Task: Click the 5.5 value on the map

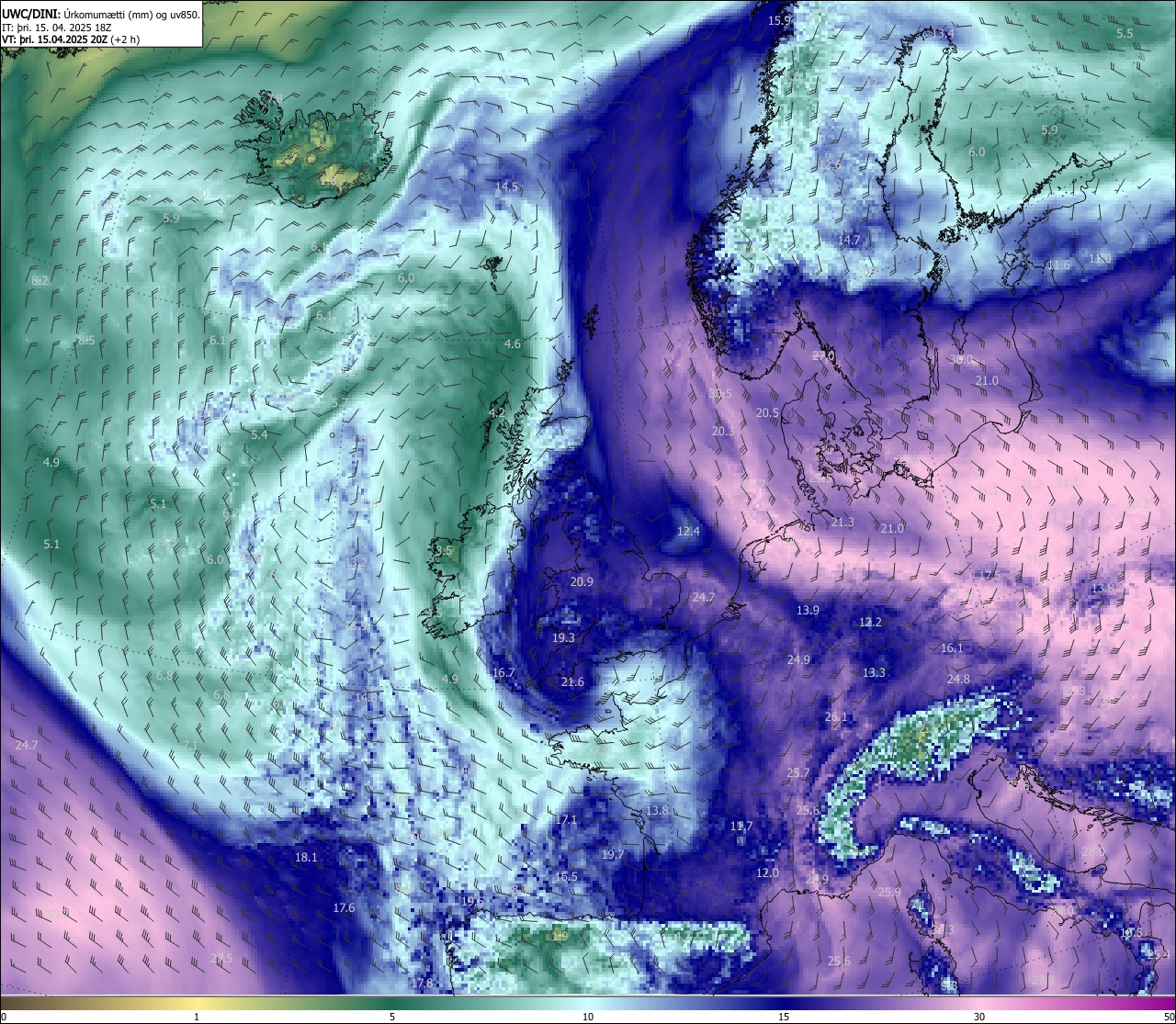Action: tap(1125, 33)
